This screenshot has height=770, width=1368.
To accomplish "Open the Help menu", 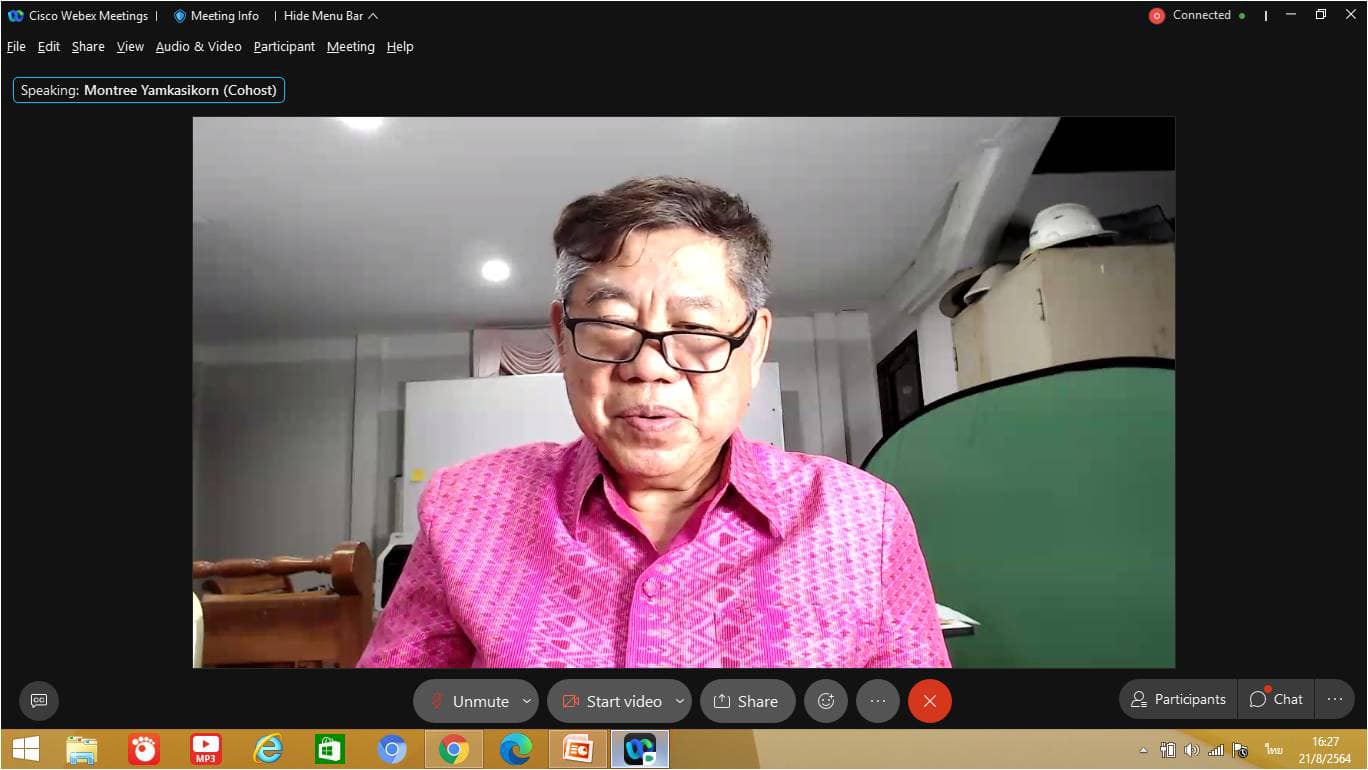I will (x=400, y=46).
